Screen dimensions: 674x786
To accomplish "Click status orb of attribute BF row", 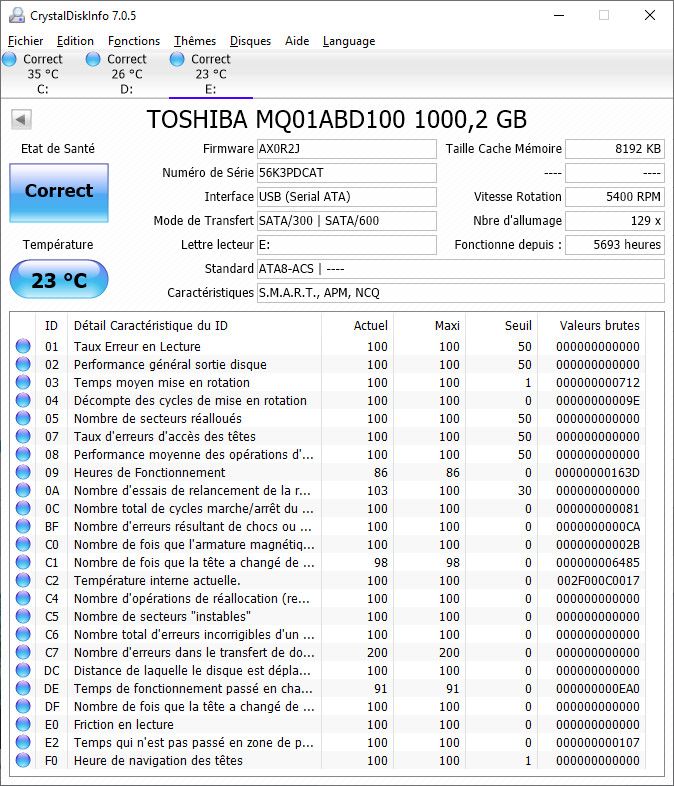I will coord(23,526).
